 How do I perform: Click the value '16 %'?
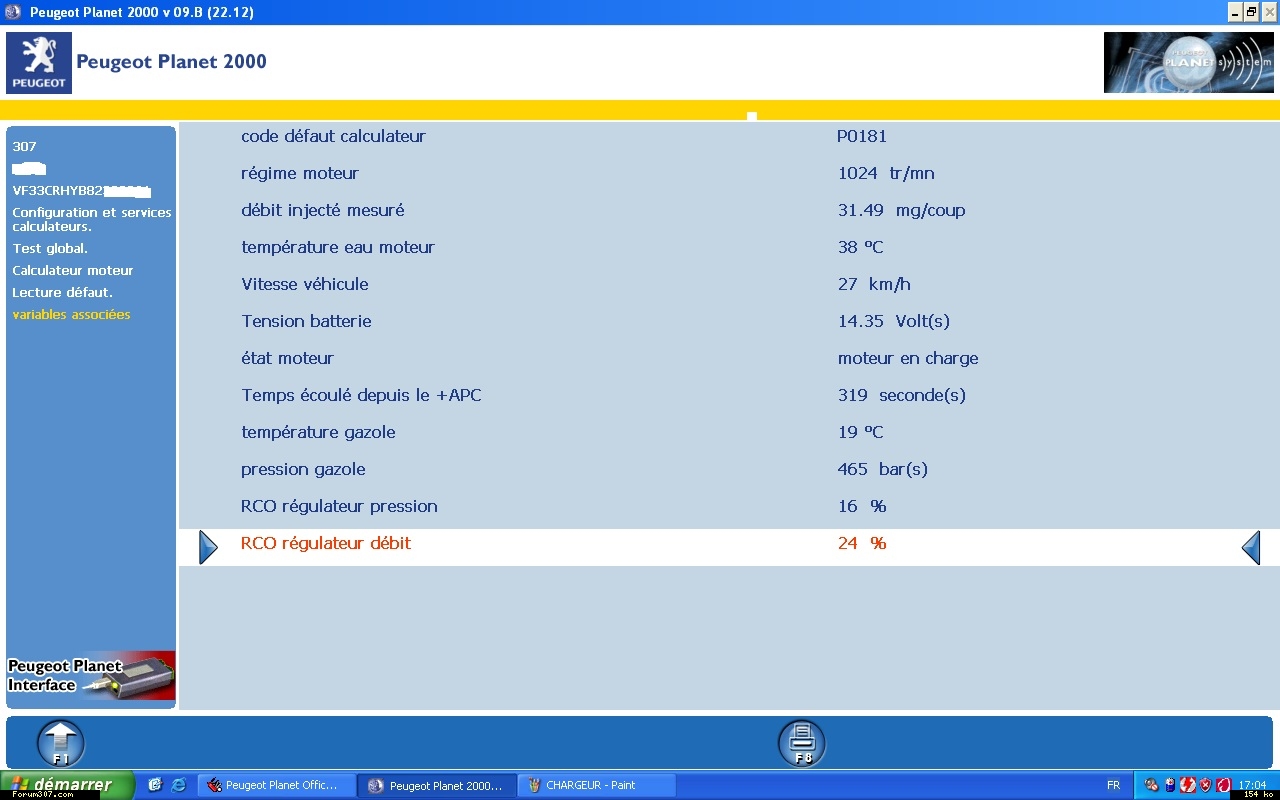pos(862,506)
